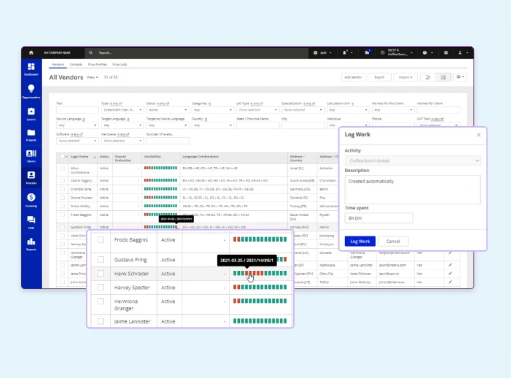The height and width of the screenshot is (378, 511).
Task: Switch to the Contacts tab
Action: click(76, 64)
